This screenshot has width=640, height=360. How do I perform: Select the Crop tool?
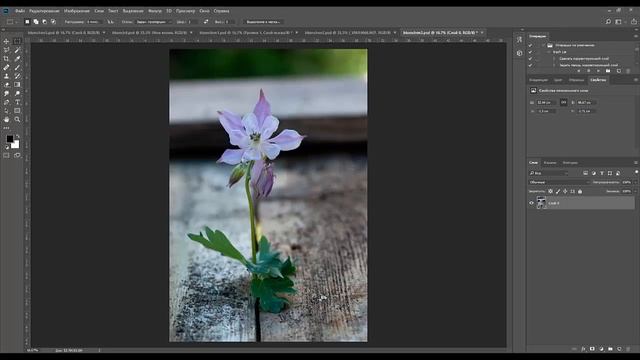6,59
